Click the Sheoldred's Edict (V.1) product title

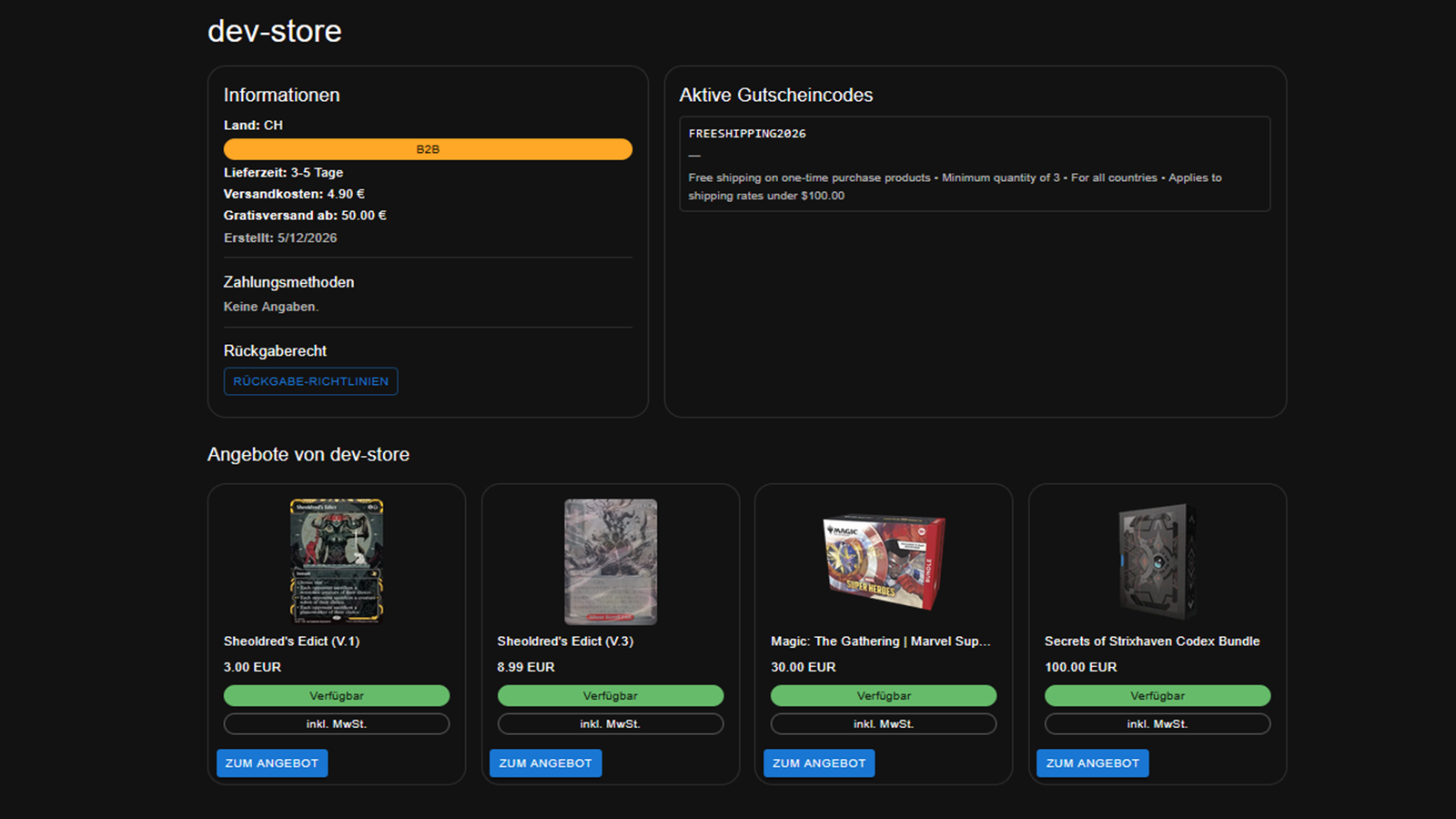pyautogui.click(x=291, y=642)
